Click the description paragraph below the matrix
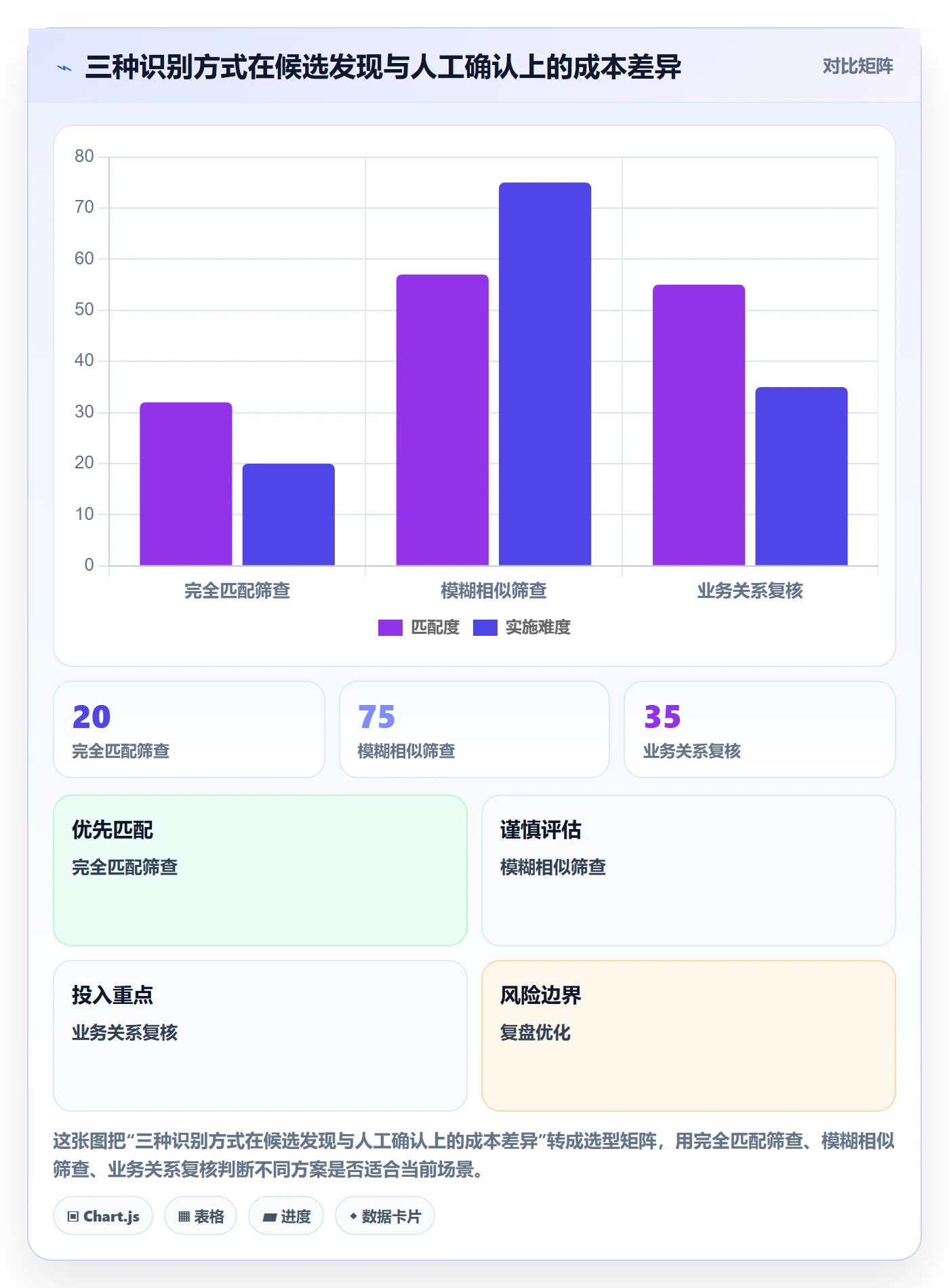 coord(474,1155)
